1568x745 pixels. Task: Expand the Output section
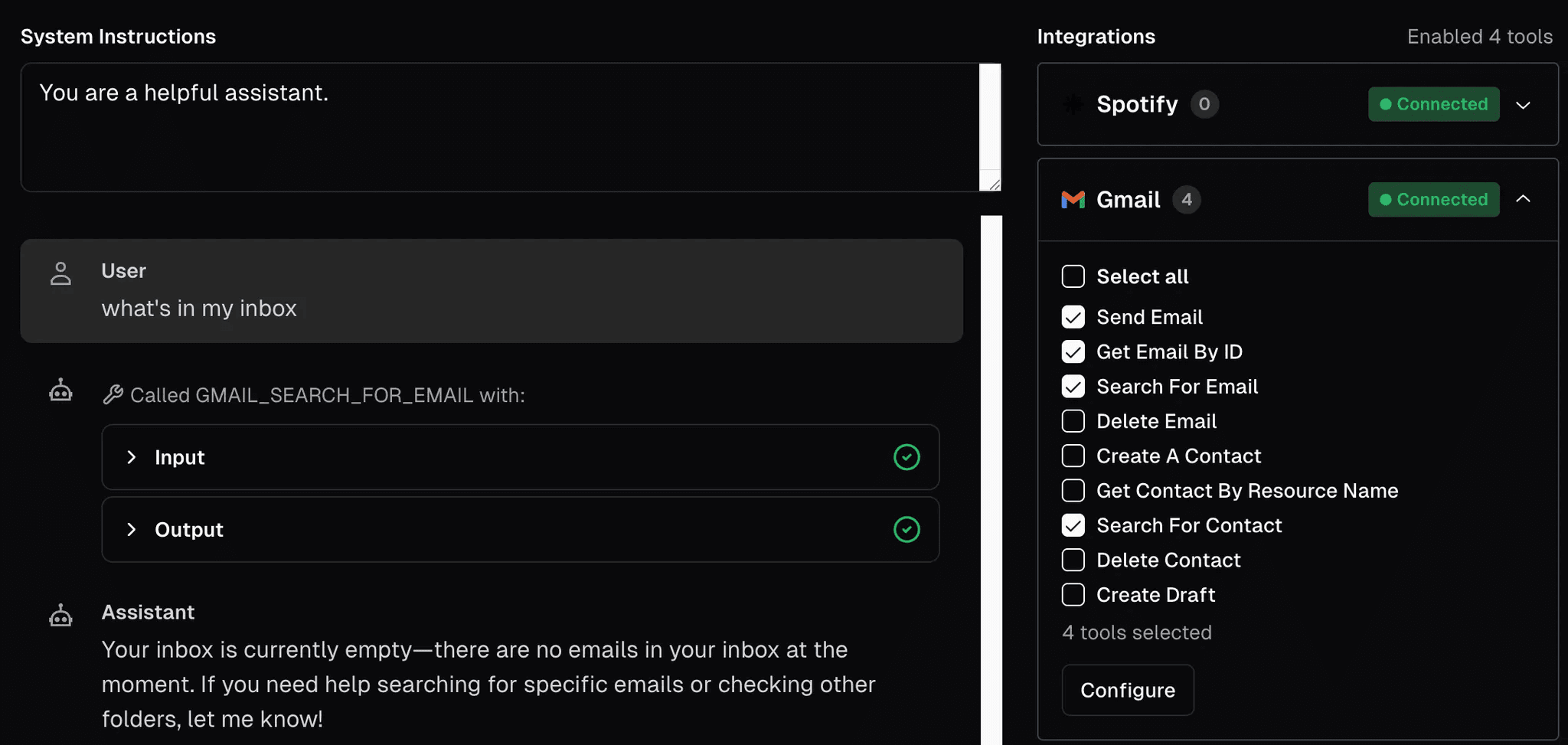click(132, 530)
